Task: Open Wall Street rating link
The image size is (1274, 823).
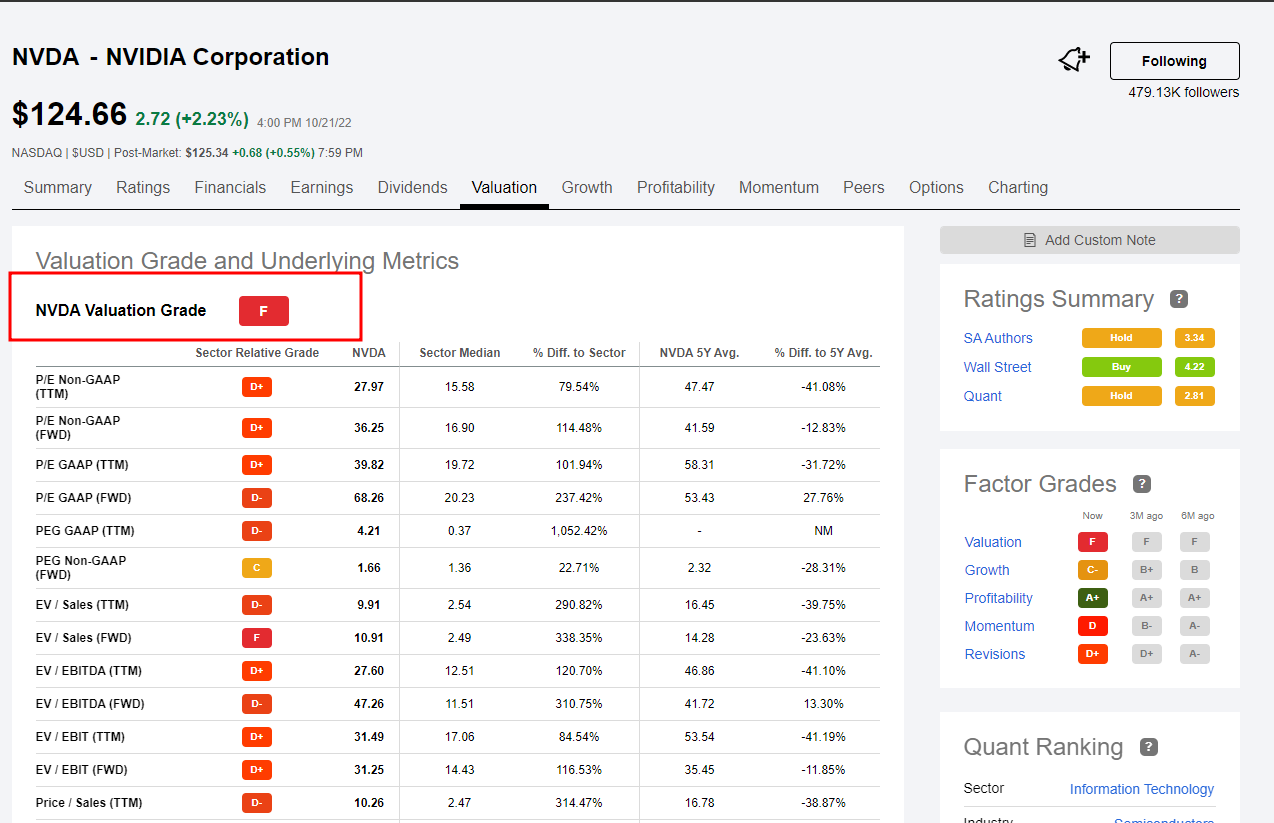Action: click(998, 367)
